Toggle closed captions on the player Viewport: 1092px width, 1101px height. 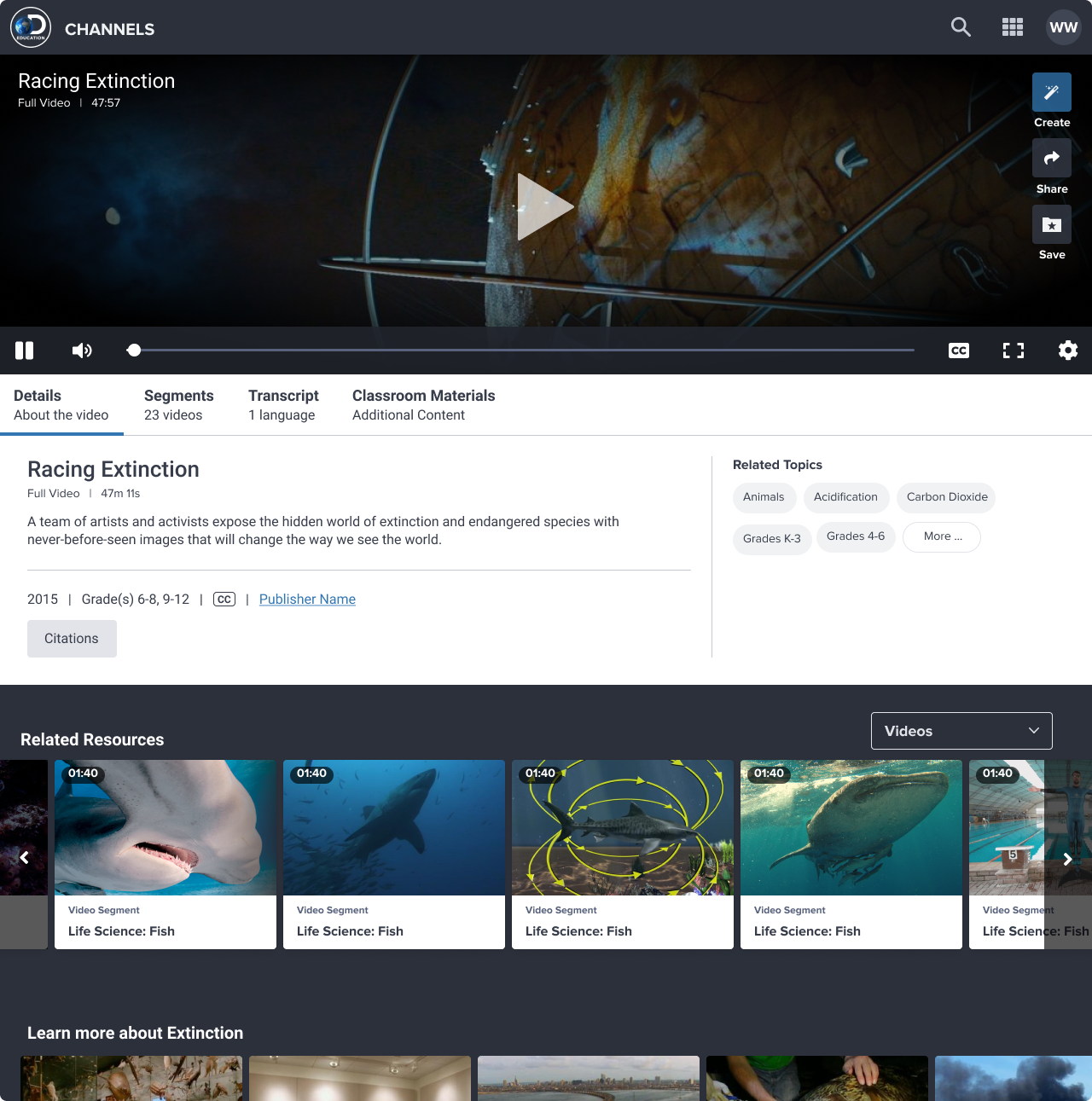tap(958, 350)
